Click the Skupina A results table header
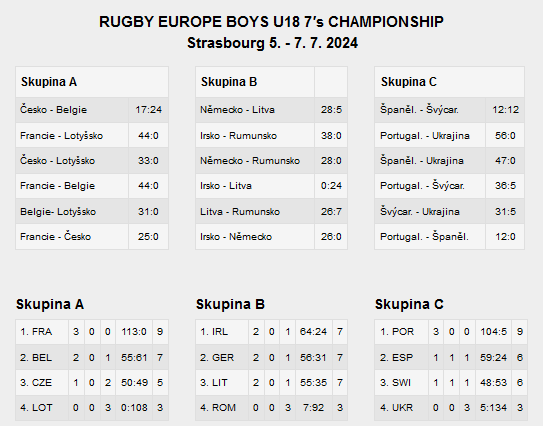 [92, 82]
